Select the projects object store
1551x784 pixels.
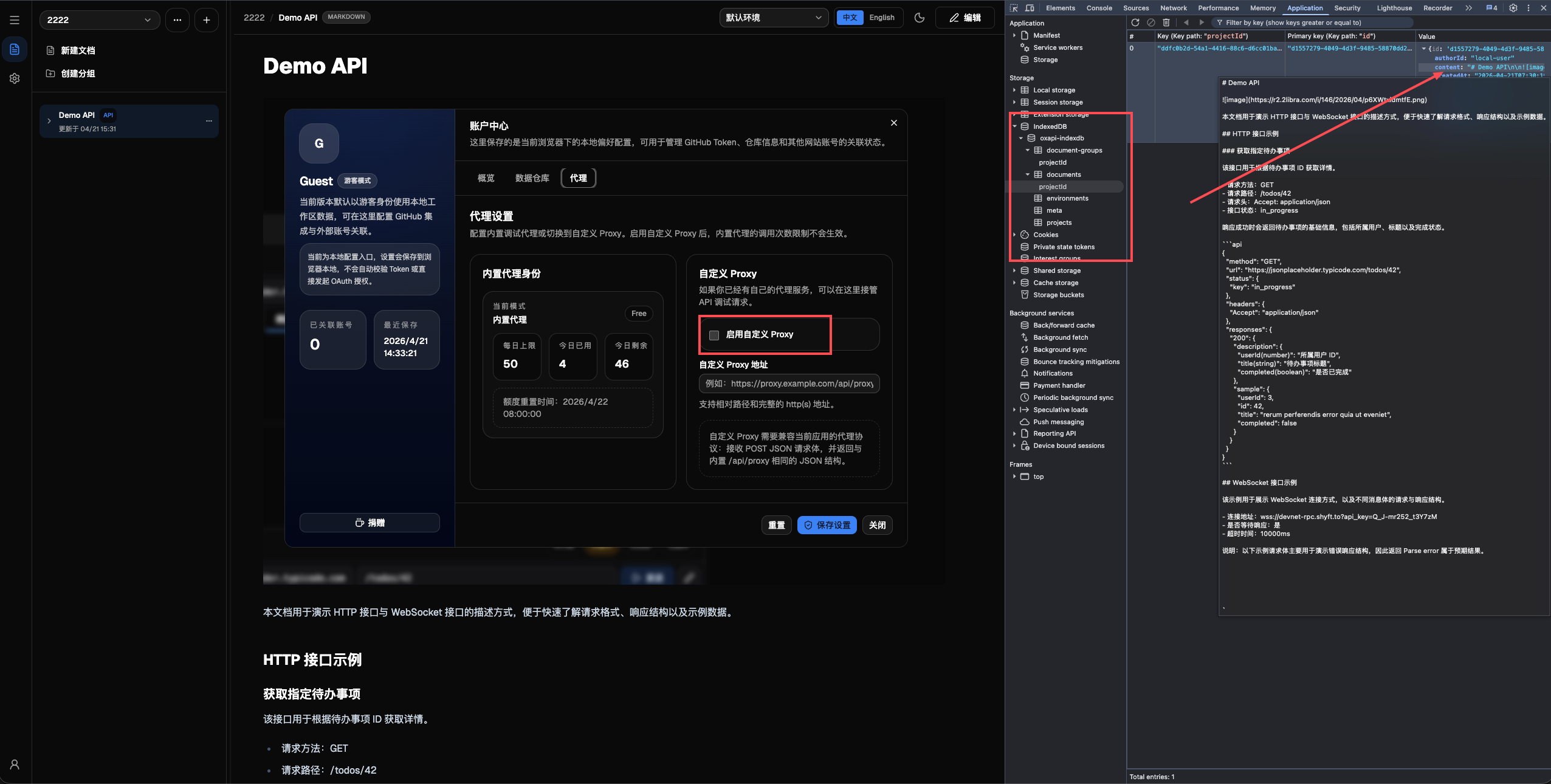[1059, 222]
